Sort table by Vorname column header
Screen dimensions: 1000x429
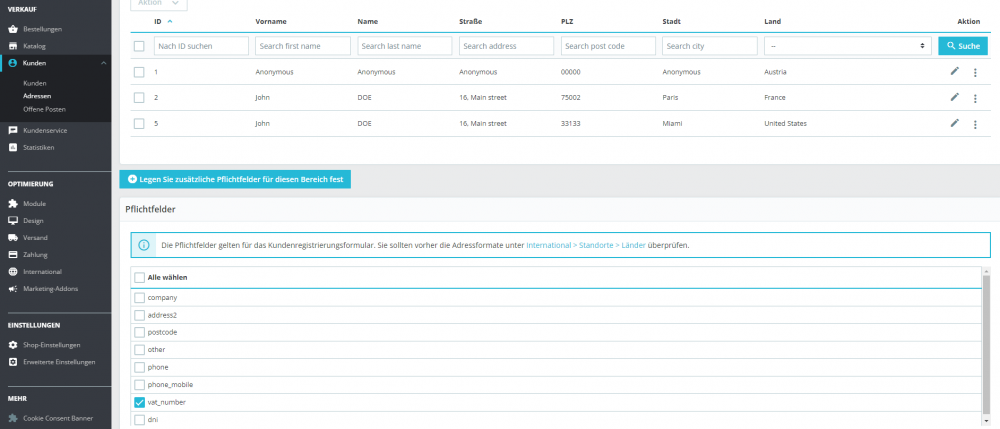click(x=271, y=22)
